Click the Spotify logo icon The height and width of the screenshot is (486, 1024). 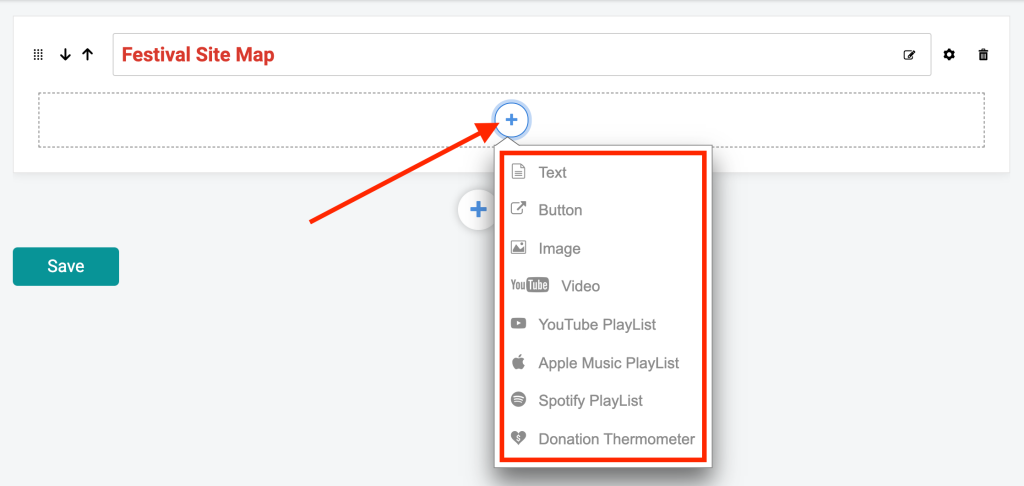click(x=519, y=400)
